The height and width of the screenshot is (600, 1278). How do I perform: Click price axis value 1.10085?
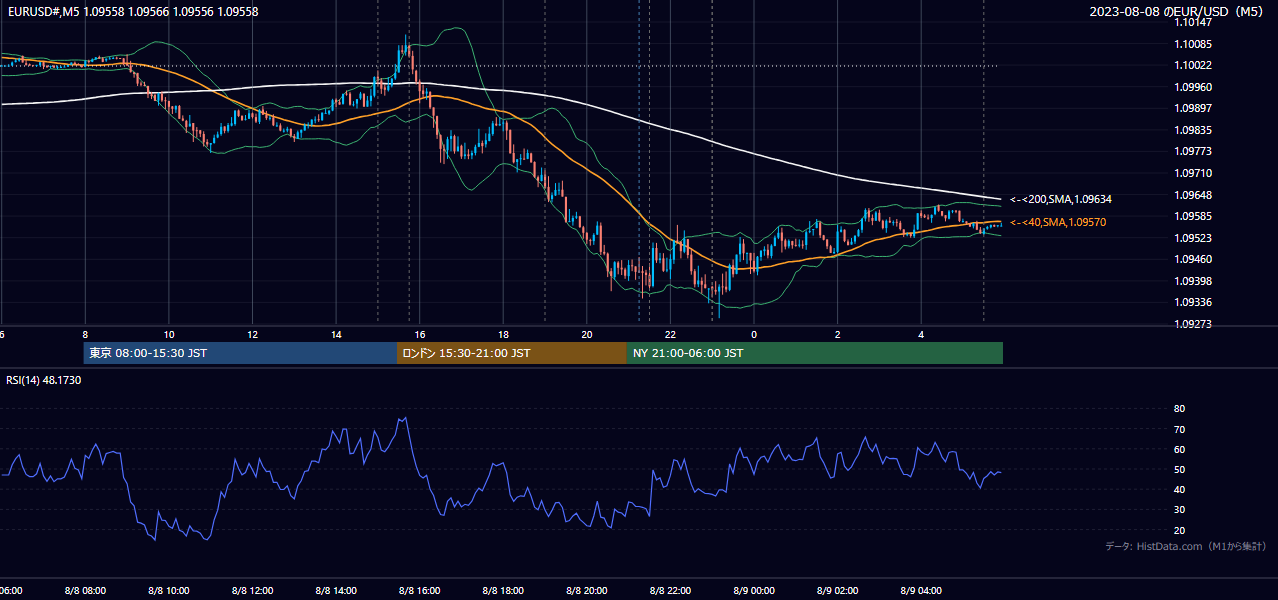1193,44
